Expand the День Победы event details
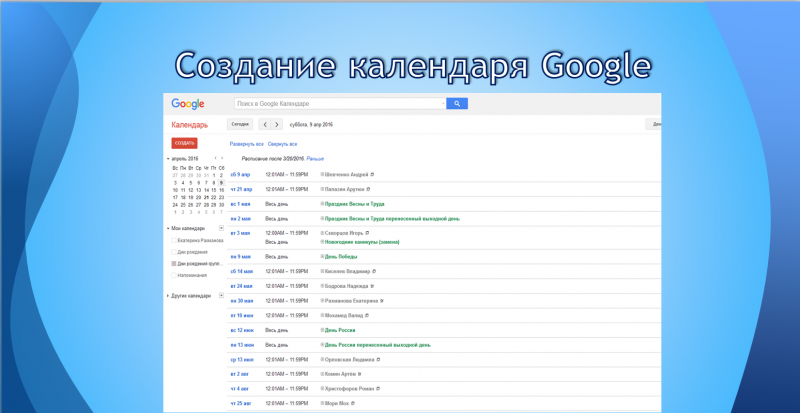 (x=322, y=257)
